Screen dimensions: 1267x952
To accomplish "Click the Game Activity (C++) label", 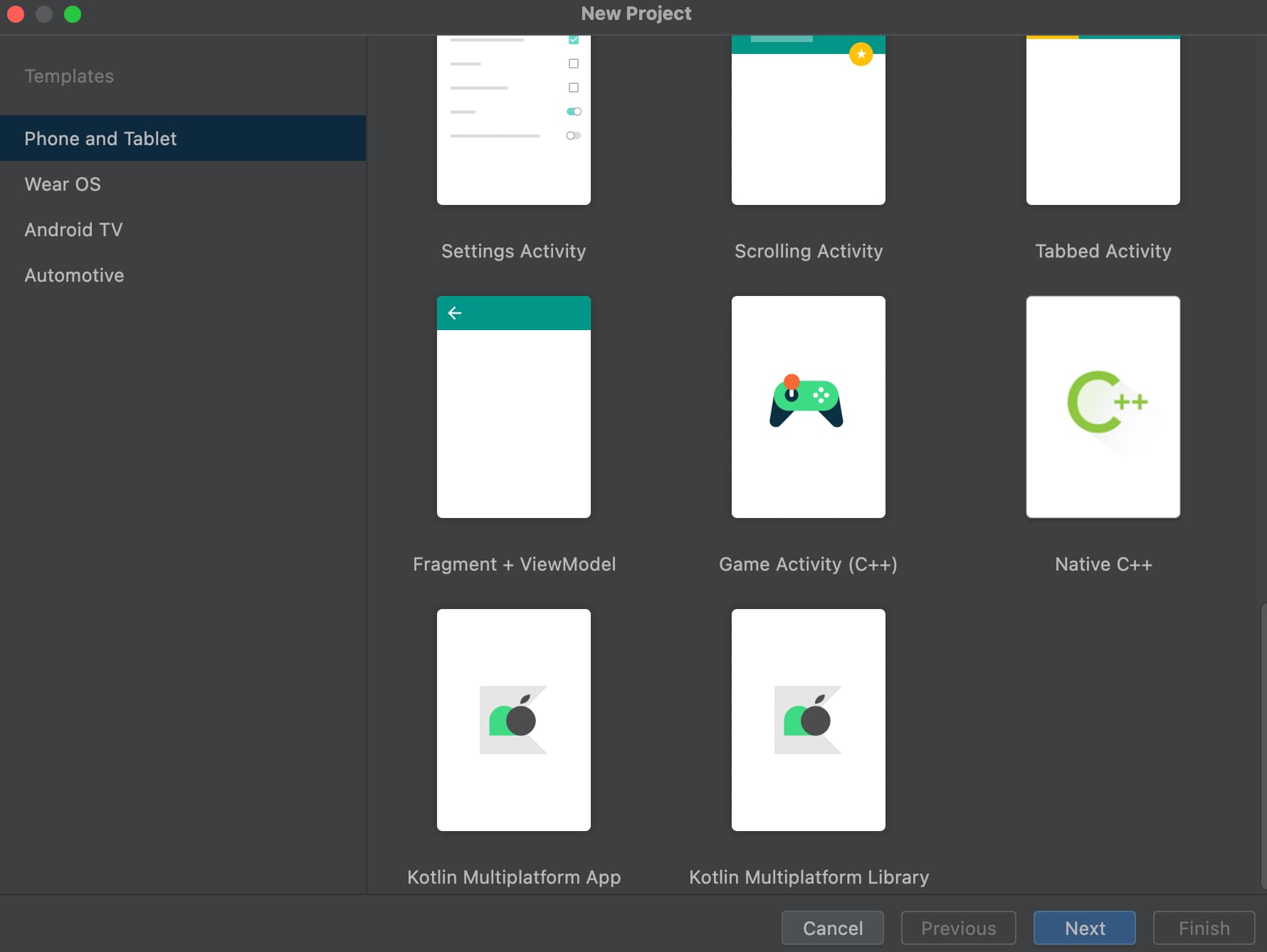I will 808,564.
